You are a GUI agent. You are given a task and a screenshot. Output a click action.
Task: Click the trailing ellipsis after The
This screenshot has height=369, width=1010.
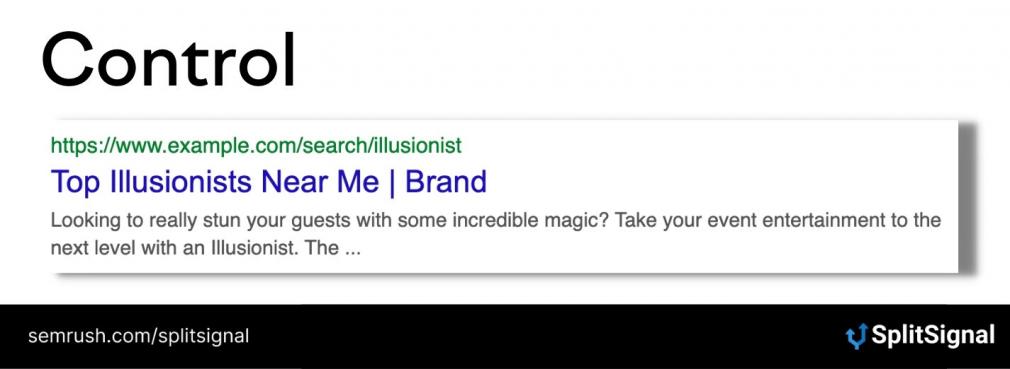(352, 252)
